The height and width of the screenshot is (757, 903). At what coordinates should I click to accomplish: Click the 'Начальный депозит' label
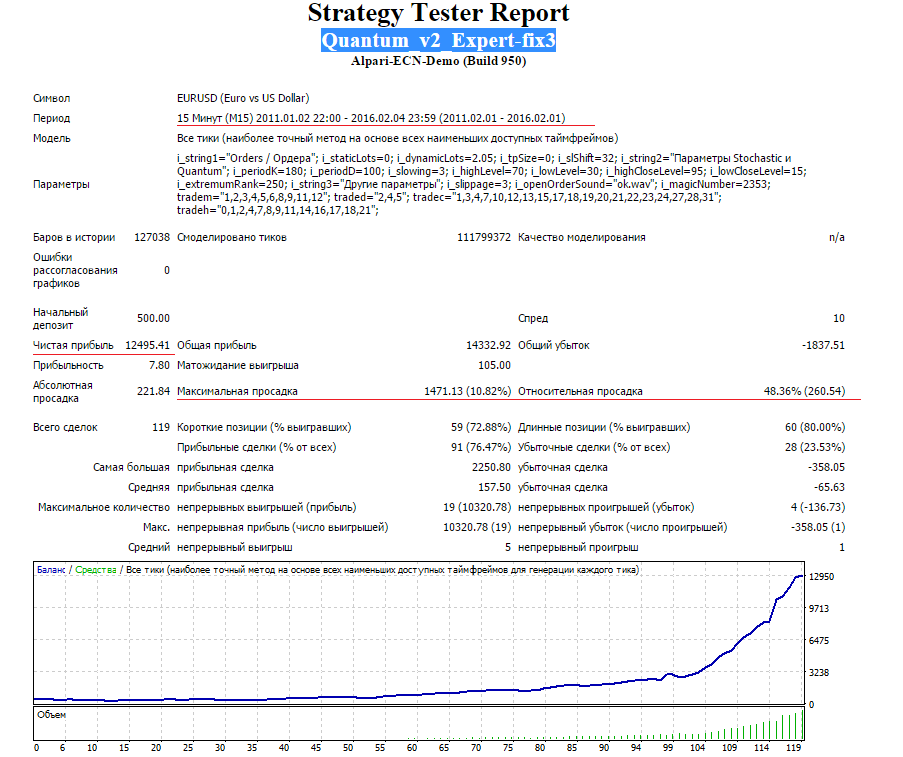tap(60, 319)
